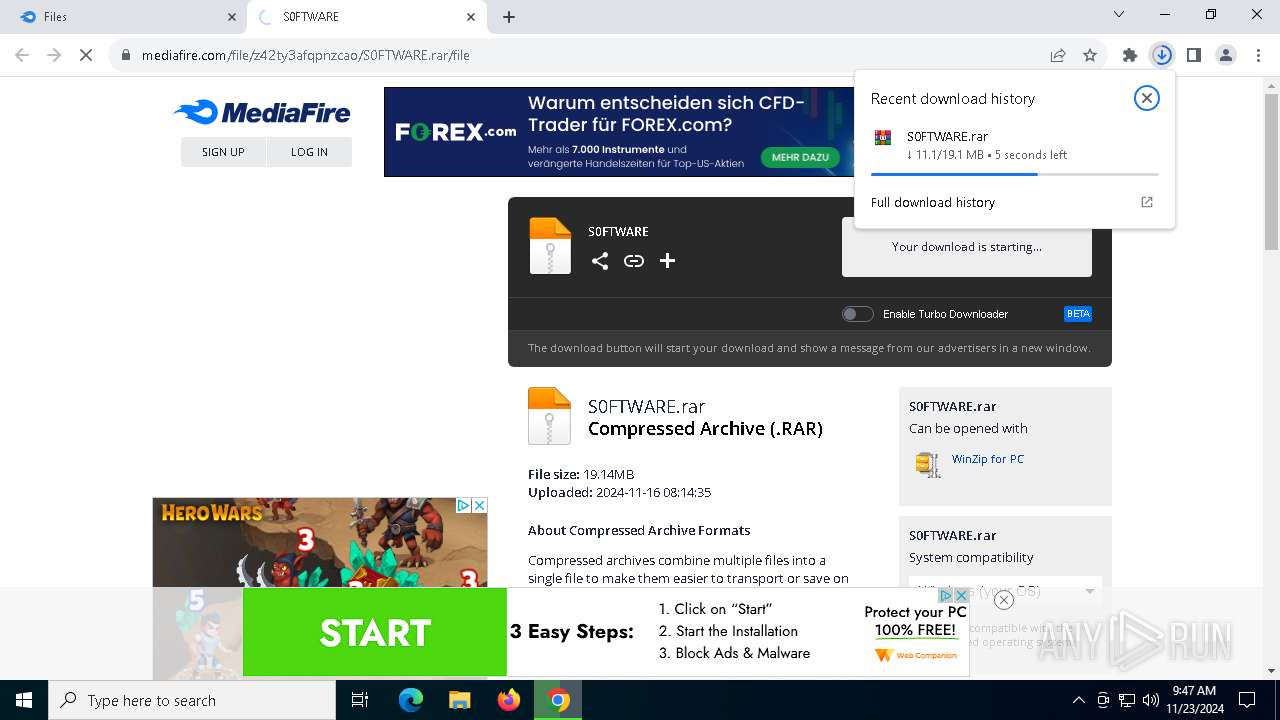The image size is (1280, 720).
Task: Click the download progress bar
Action: [1014, 175]
